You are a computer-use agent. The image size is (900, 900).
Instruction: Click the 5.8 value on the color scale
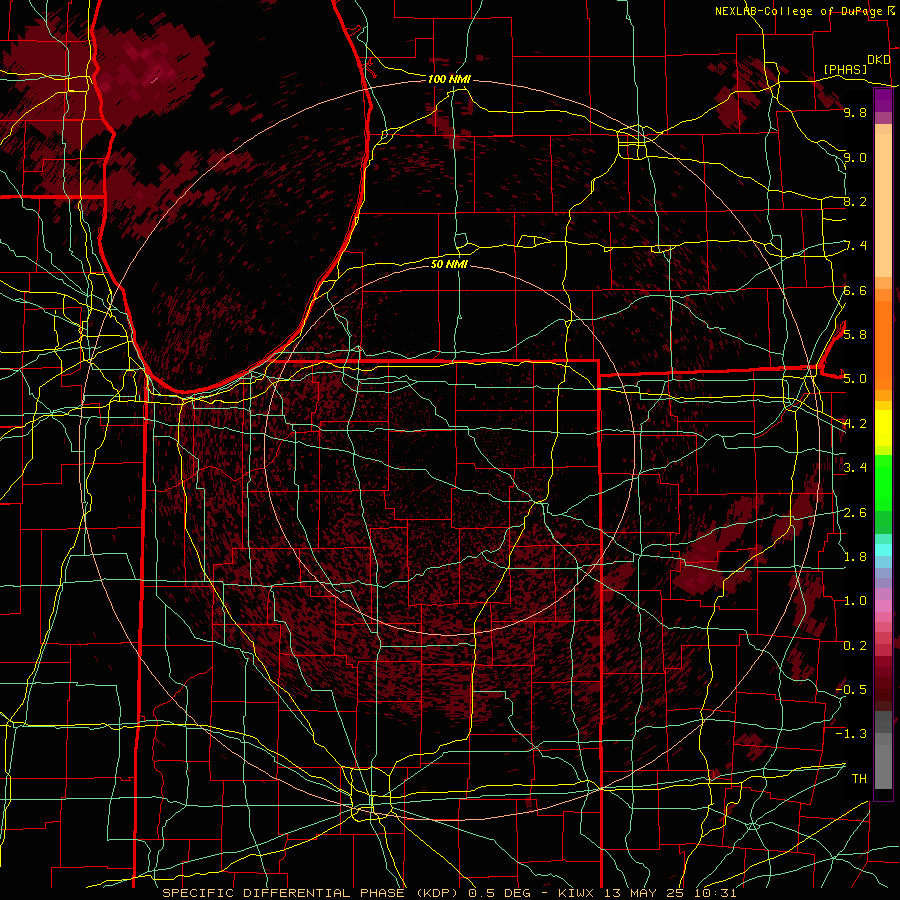[x=855, y=335]
